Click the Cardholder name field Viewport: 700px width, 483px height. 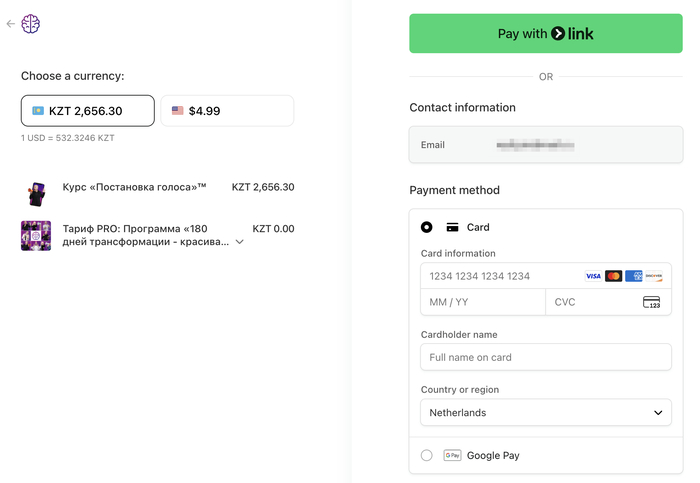pyautogui.click(x=546, y=357)
